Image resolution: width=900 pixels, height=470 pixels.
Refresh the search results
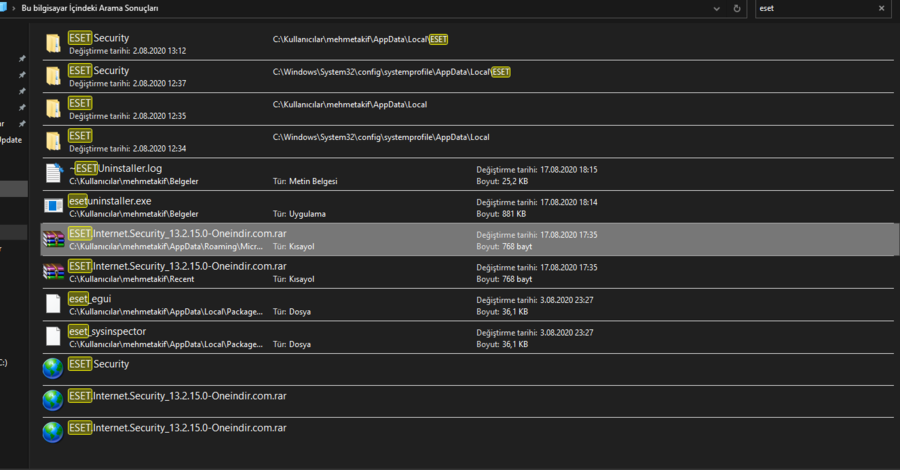[x=737, y=8]
